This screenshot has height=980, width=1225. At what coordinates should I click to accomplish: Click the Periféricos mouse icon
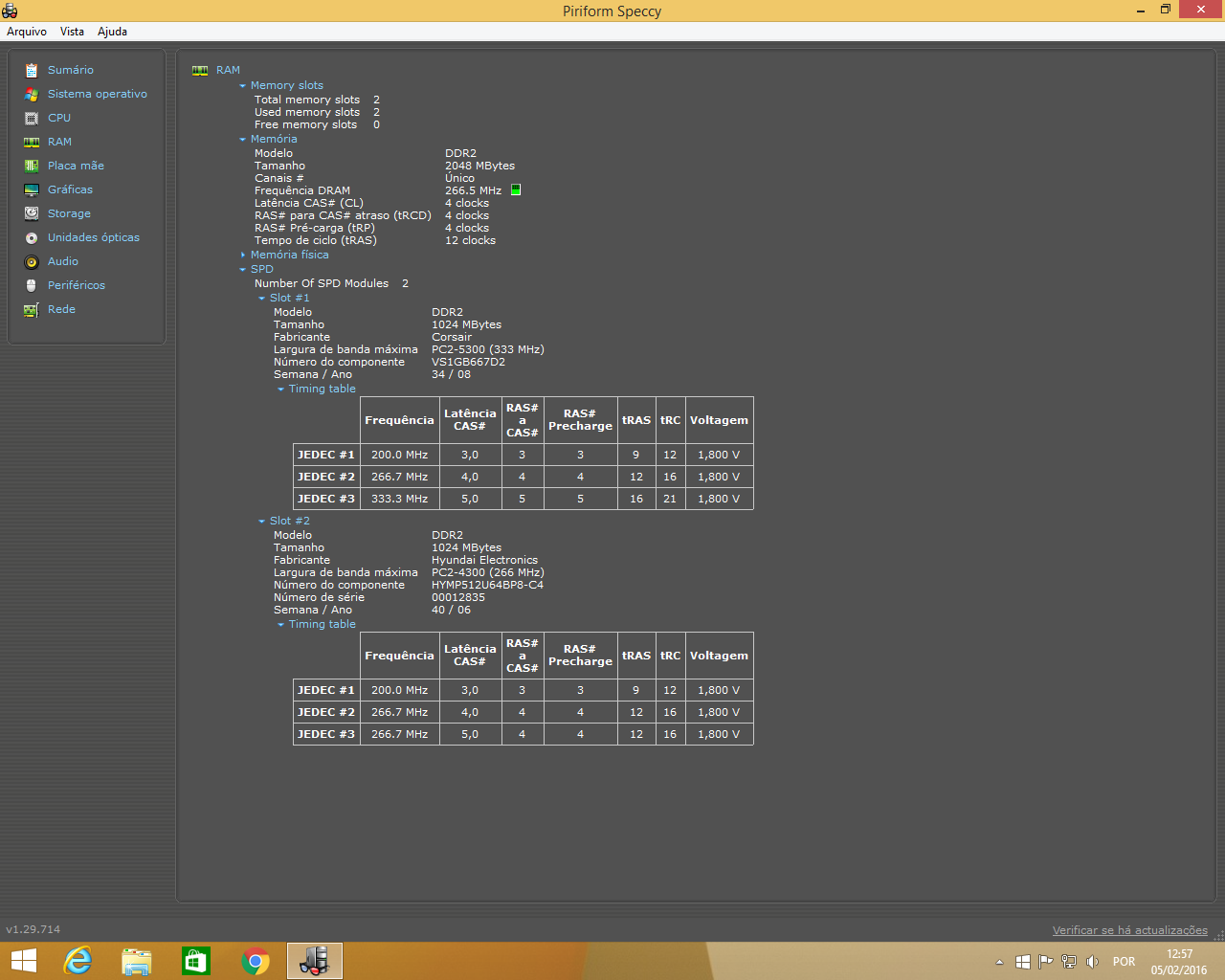(32, 285)
